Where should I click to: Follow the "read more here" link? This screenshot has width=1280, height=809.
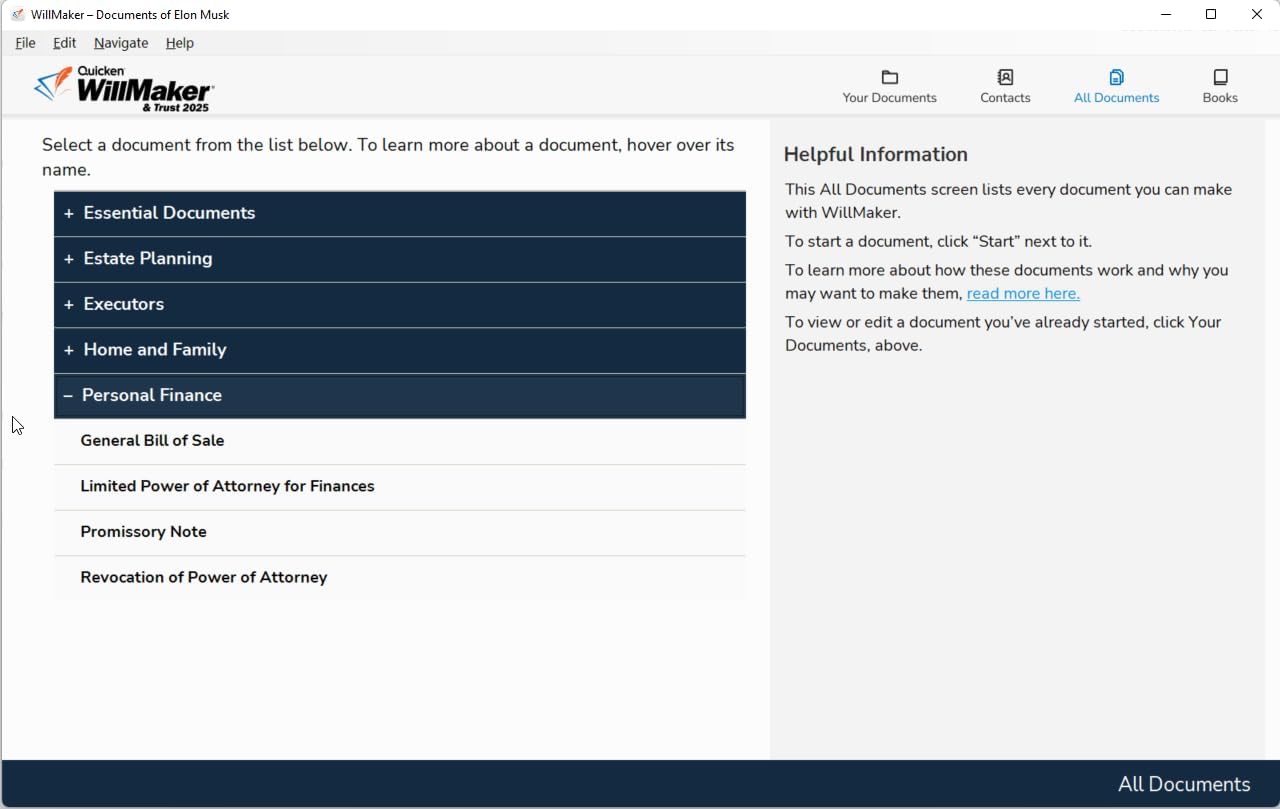pos(1022,294)
